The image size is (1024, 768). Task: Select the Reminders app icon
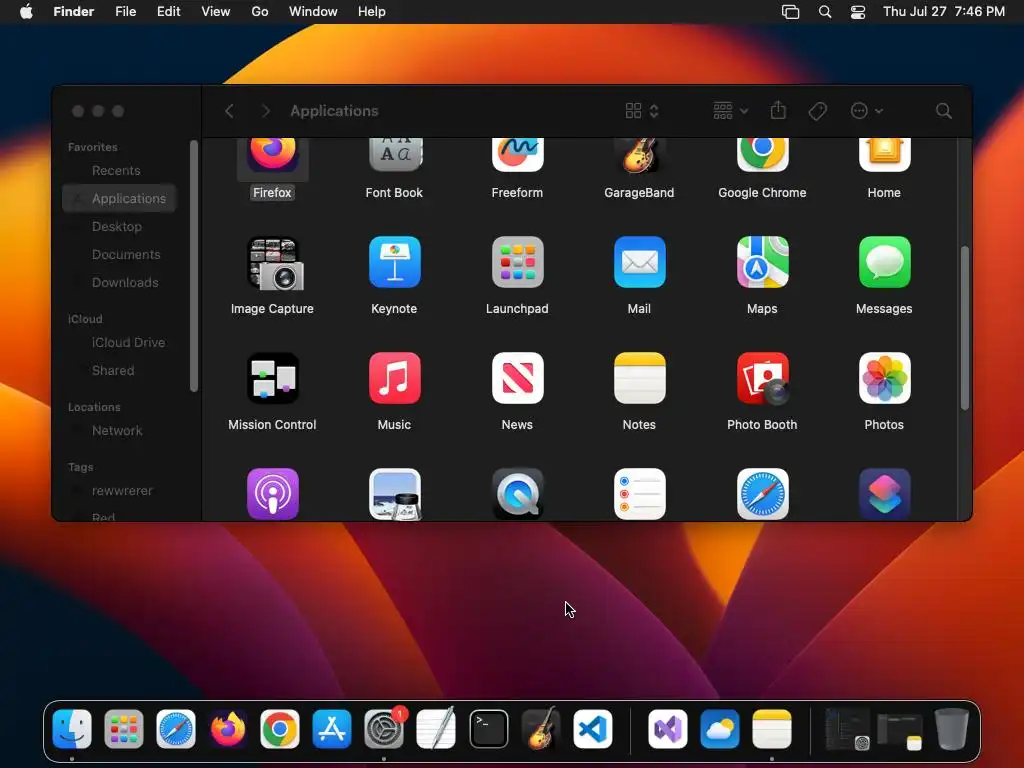coord(639,494)
